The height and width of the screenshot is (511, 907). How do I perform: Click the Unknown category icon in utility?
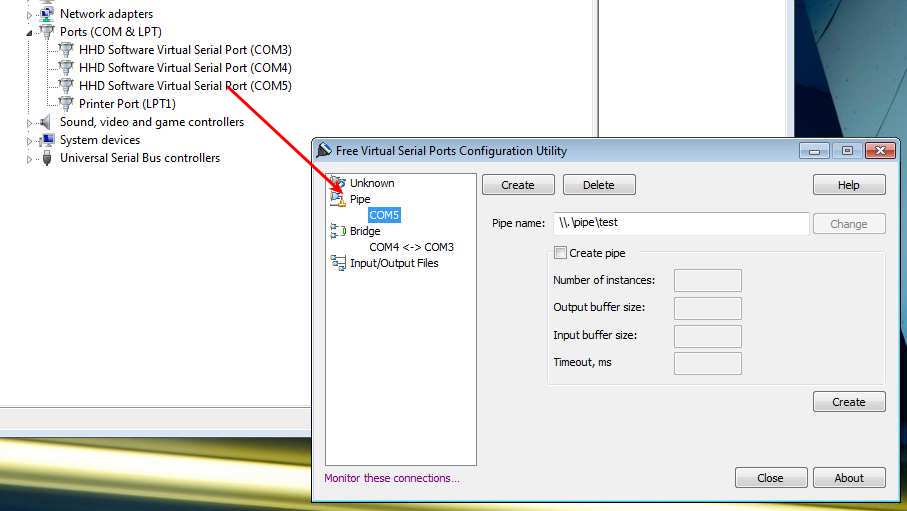click(x=338, y=183)
